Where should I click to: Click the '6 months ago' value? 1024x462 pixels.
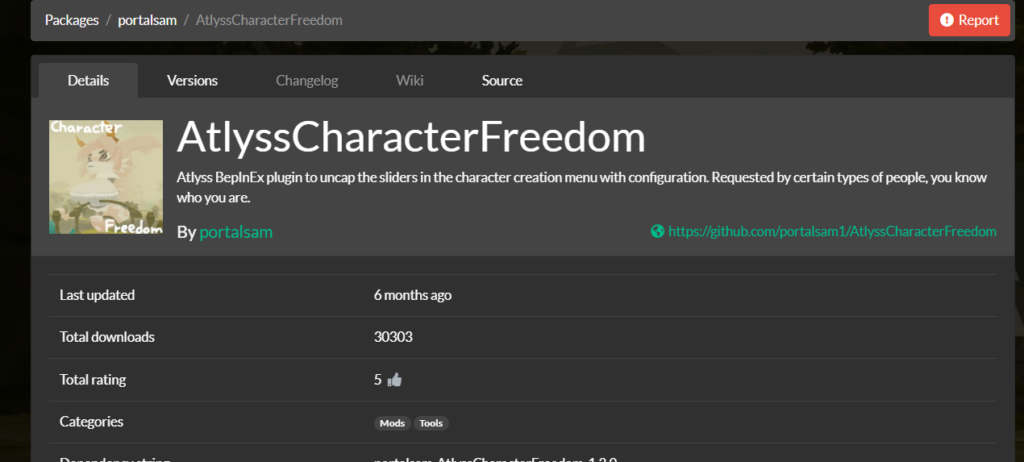(x=413, y=295)
